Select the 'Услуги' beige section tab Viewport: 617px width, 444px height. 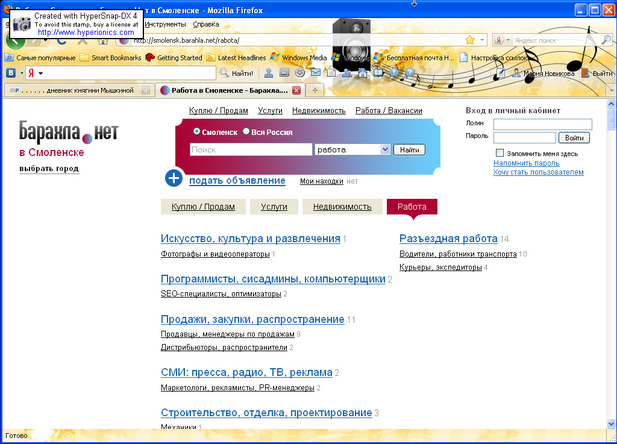coord(274,207)
